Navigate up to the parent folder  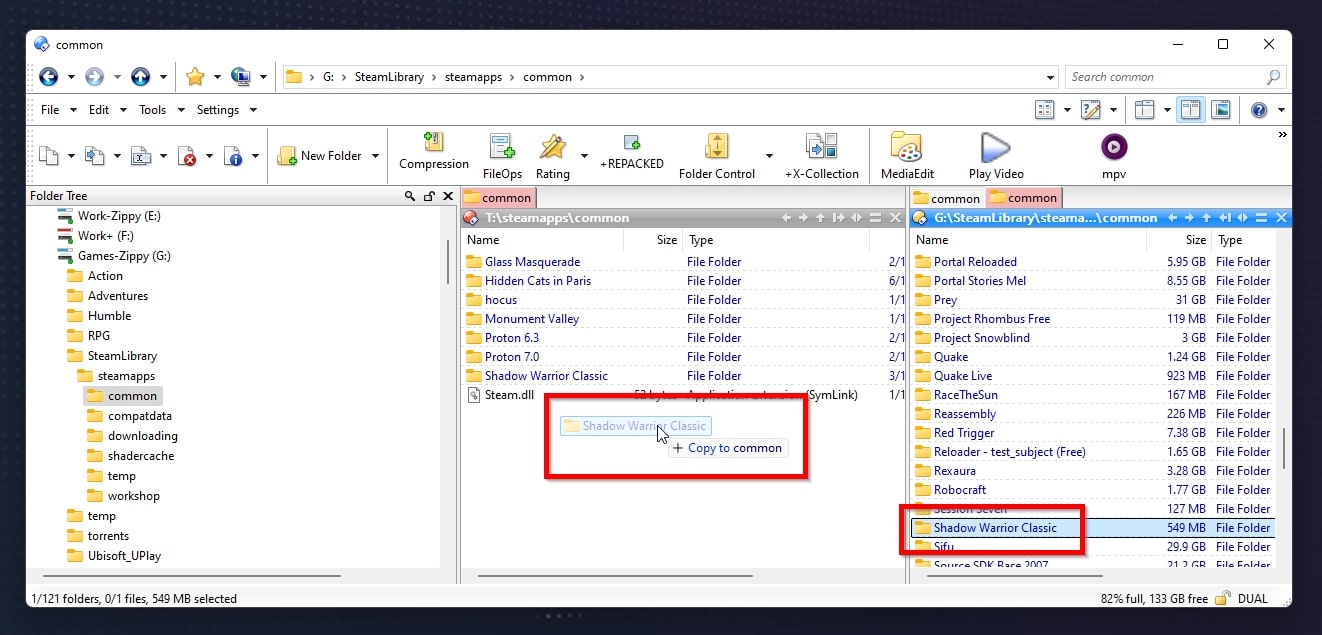(x=140, y=77)
